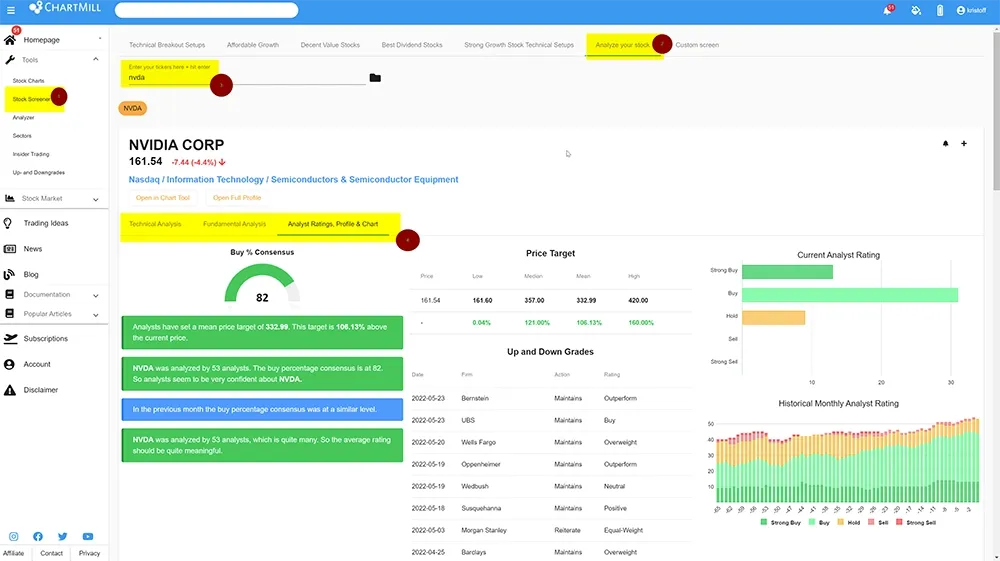Image resolution: width=1000 pixels, height=561 pixels.
Task: Open the Technical Analysis sub-tab
Action: (x=155, y=224)
